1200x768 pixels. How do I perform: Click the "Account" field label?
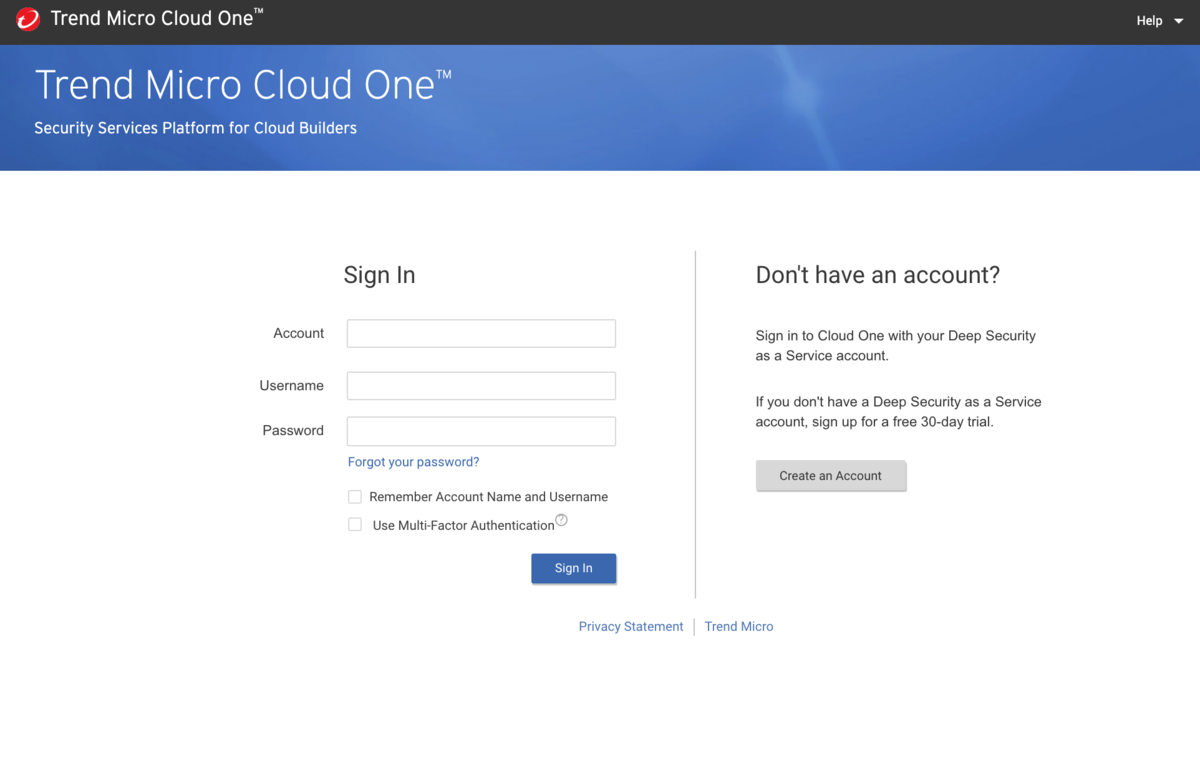(299, 334)
